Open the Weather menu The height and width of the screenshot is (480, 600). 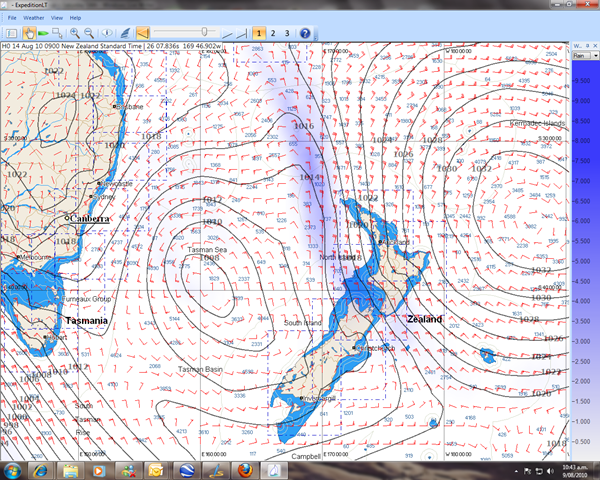click(34, 18)
